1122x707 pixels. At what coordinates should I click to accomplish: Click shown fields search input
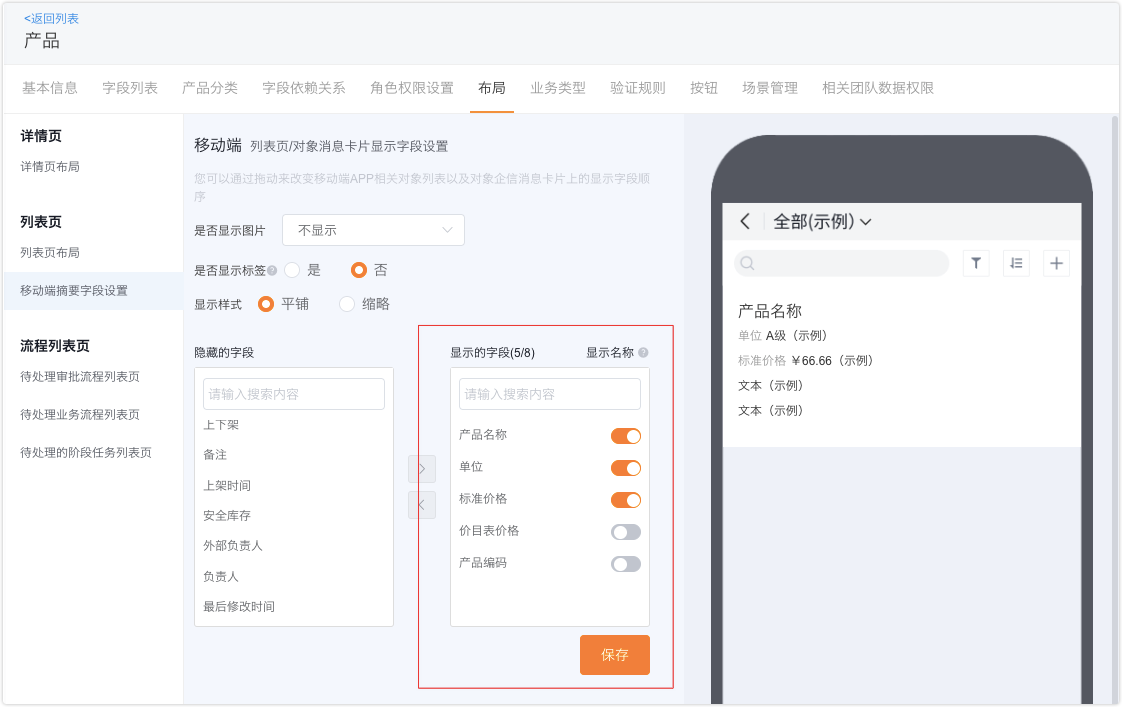pyautogui.click(x=550, y=394)
